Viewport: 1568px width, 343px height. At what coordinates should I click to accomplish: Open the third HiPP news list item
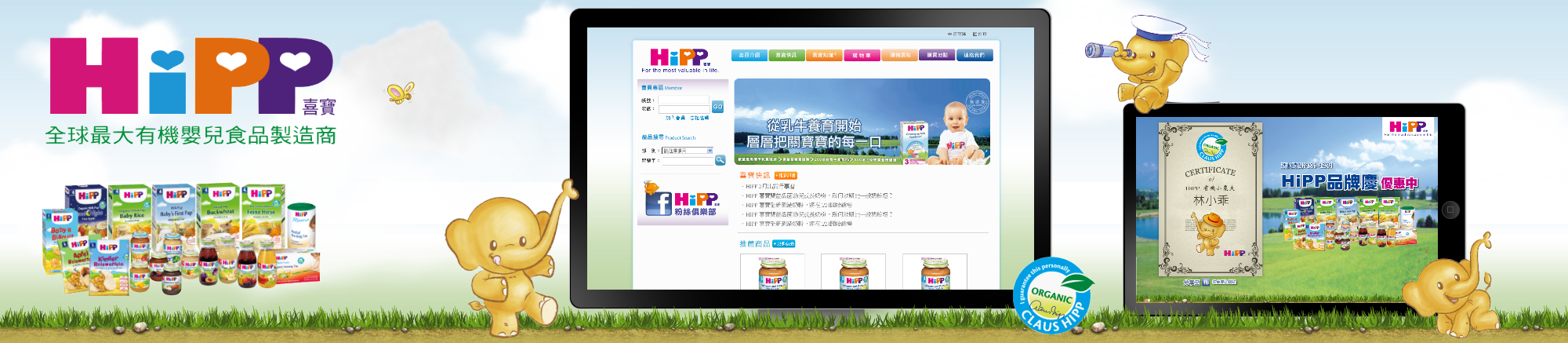click(x=799, y=205)
